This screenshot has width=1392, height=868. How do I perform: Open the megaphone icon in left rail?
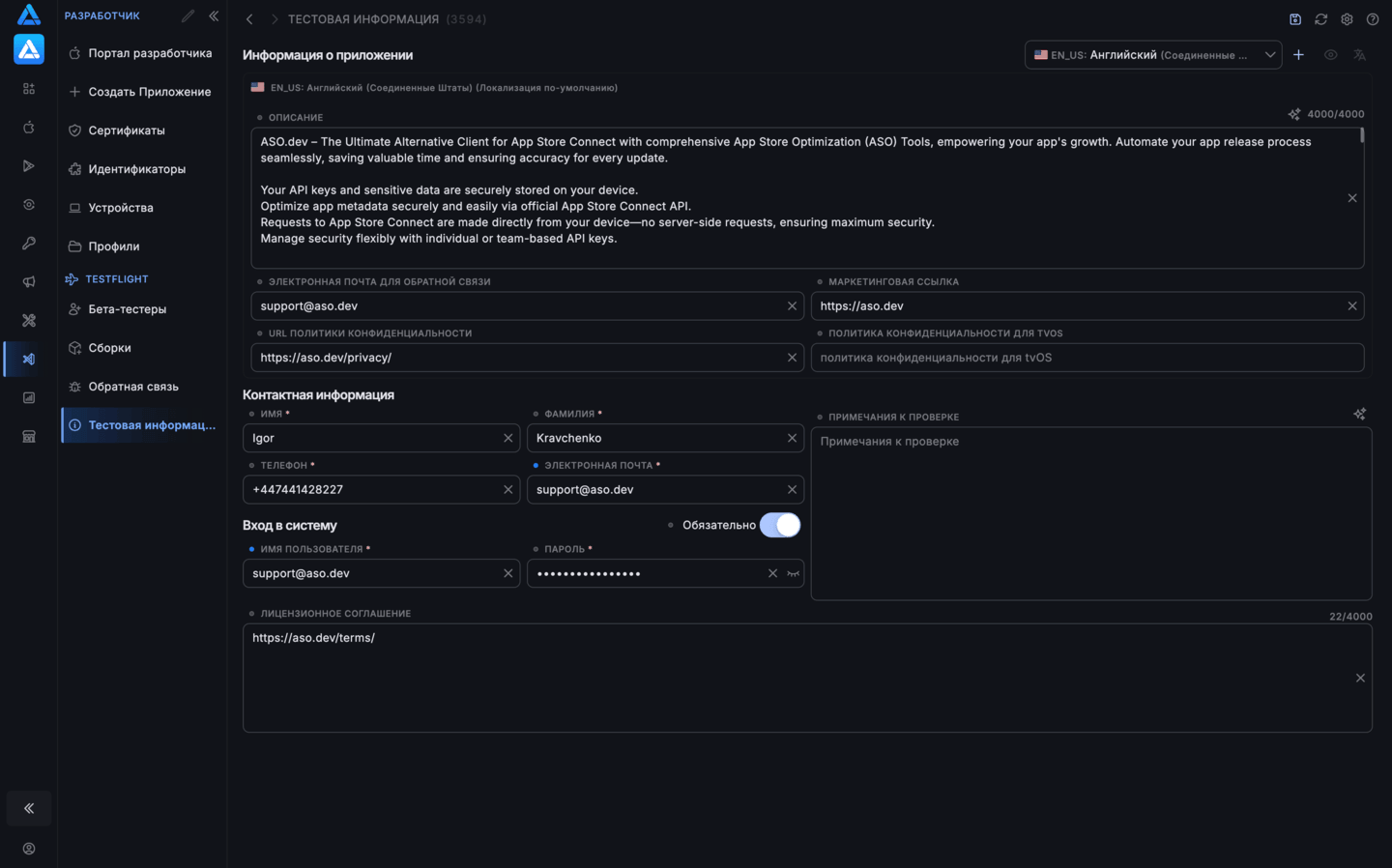pos(29,282)
